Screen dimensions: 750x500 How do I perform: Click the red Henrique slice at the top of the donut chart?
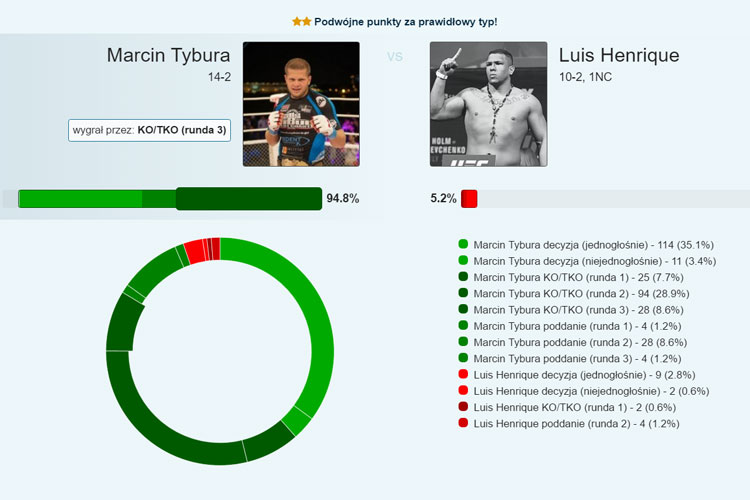[x=194, y=251]
